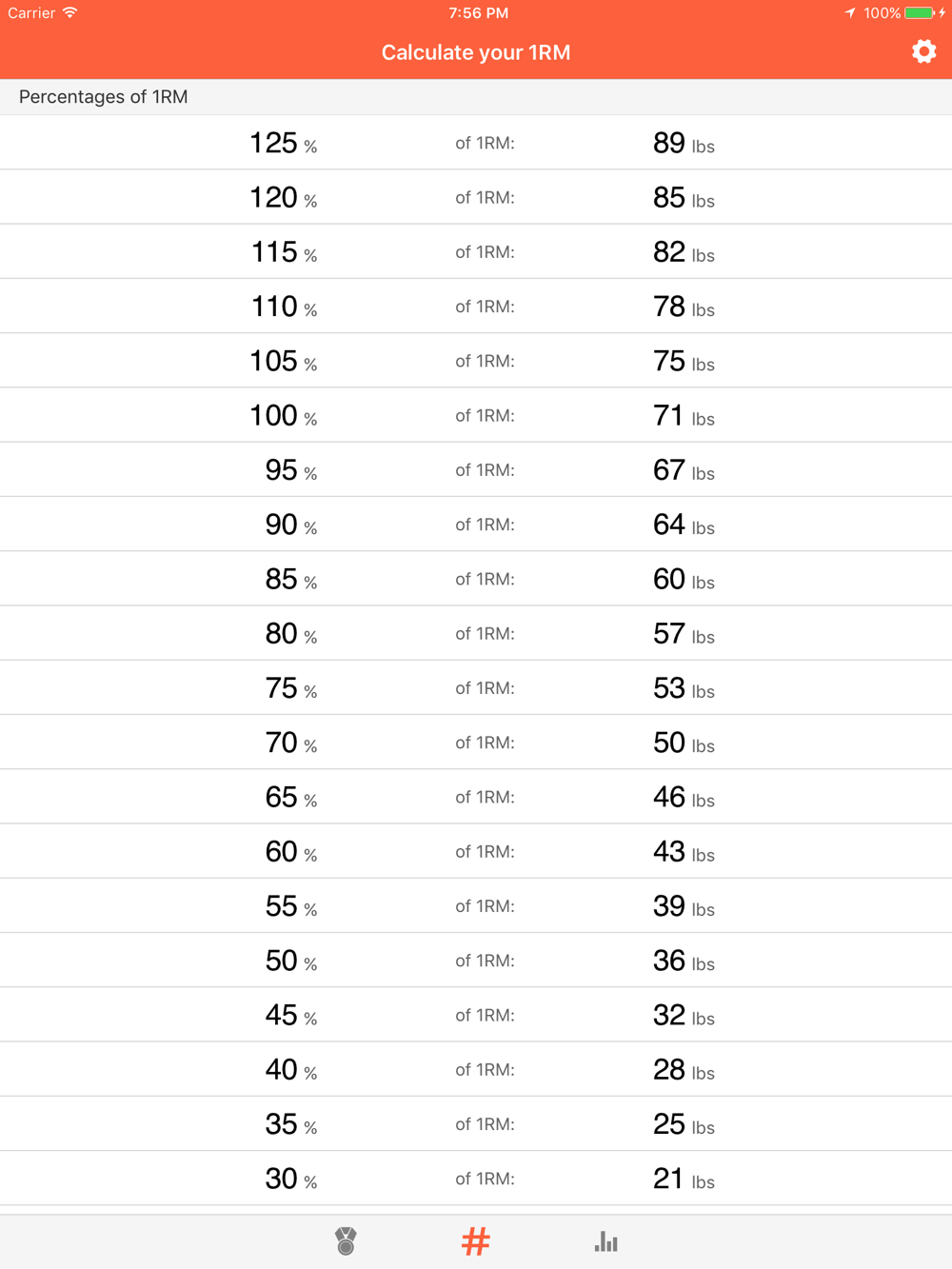Tap the Percentages of 1RM header

pyautogui.click(x=104, y=97)
